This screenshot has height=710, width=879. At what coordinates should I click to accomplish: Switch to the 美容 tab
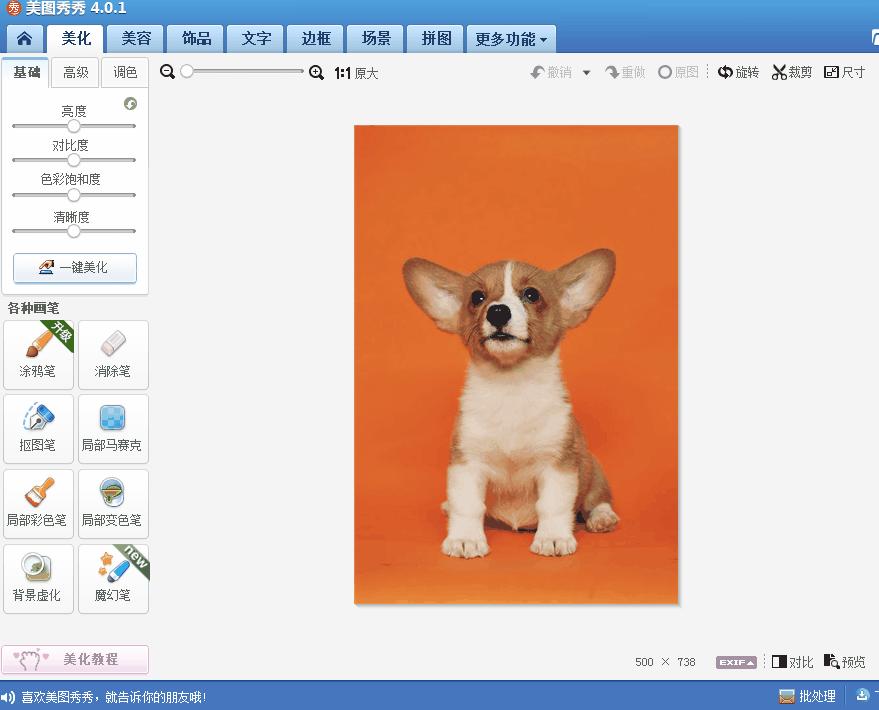coord(136,39)
